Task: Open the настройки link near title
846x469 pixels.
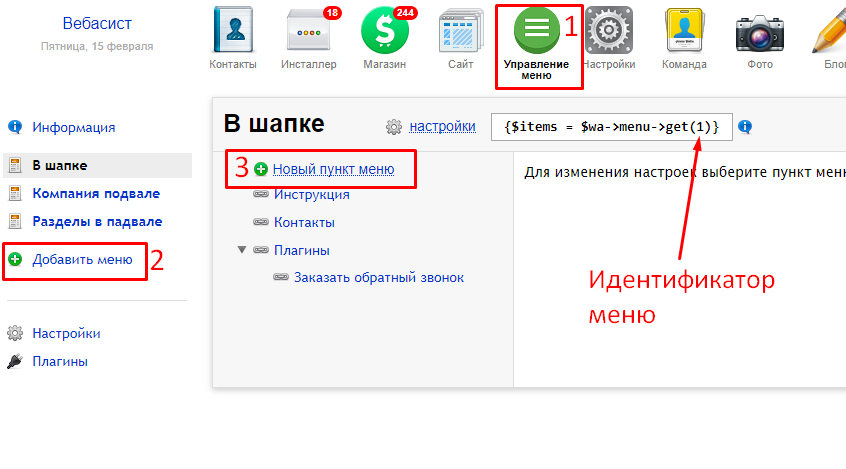Action: click(x=443, y=126)
